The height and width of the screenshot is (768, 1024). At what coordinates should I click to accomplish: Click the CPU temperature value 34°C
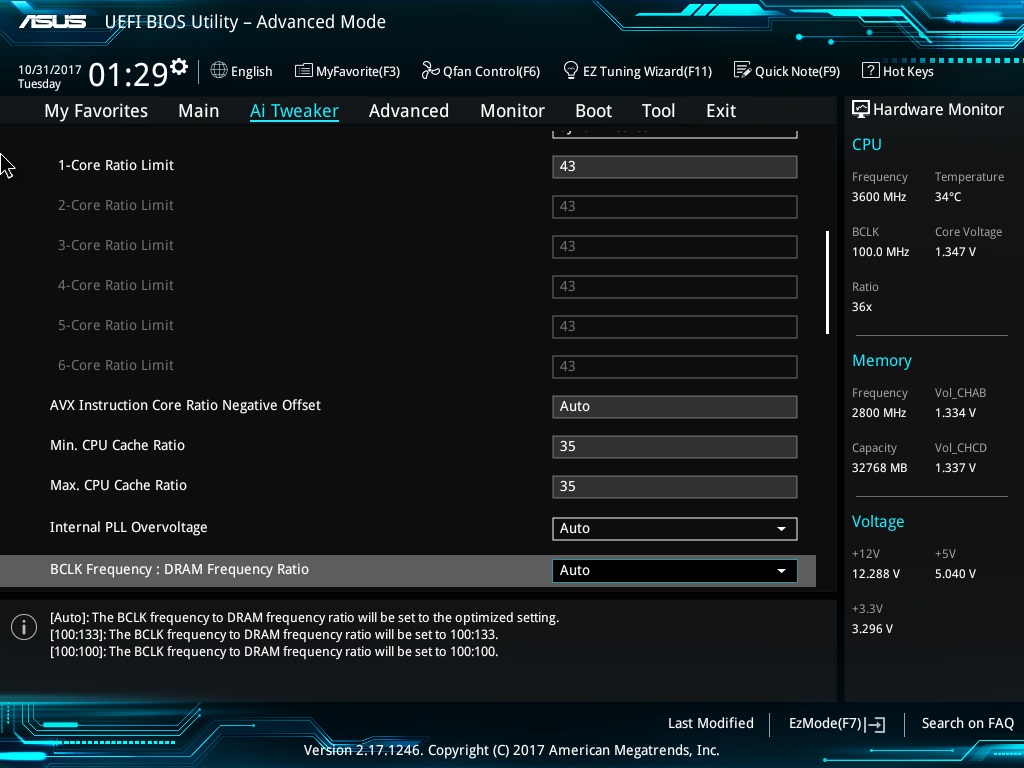[x=948, y=197]
